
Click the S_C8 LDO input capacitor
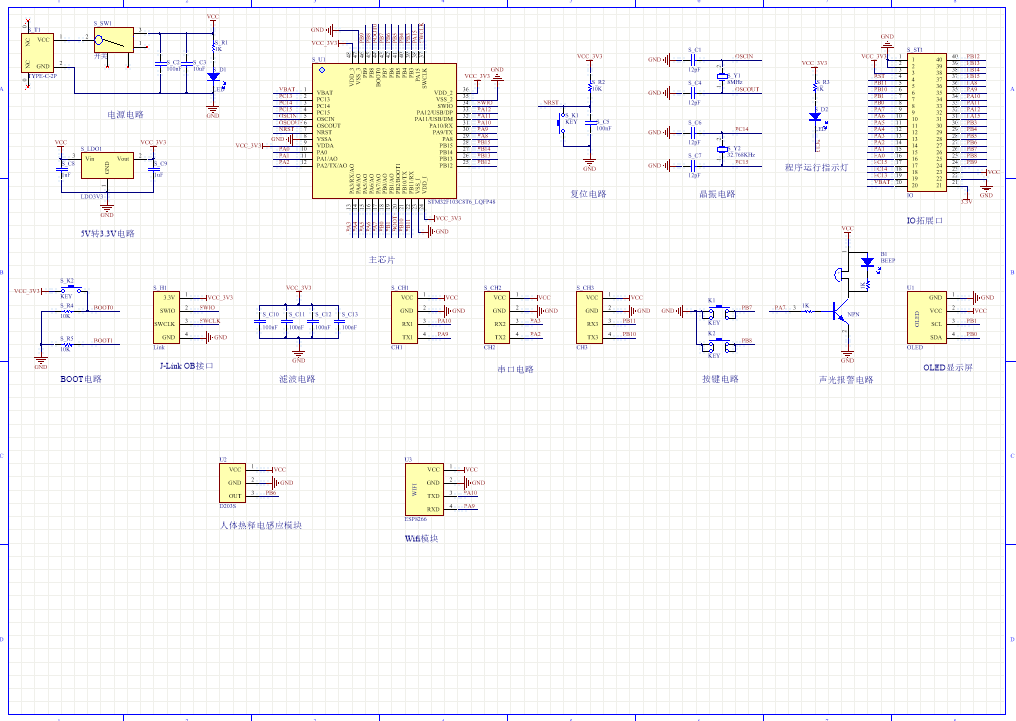point(62,169)
